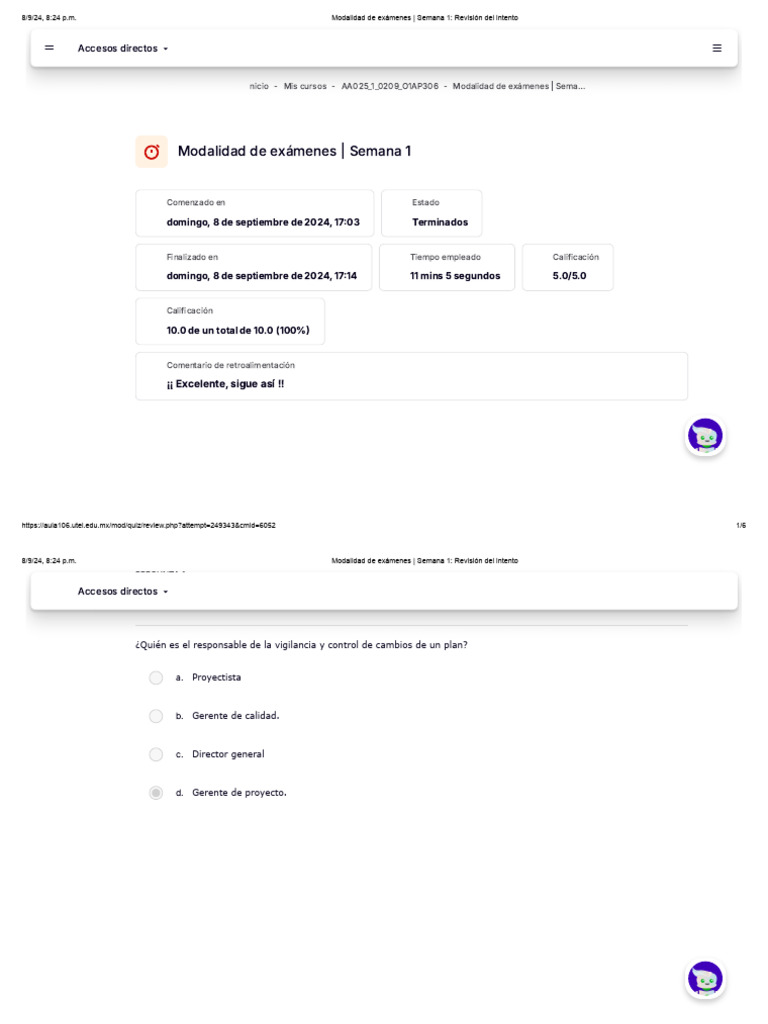Open the right-side drawer menu icon in the top navbar
Viewport: 768px width, 1024px height.
(x=717, y=48)
